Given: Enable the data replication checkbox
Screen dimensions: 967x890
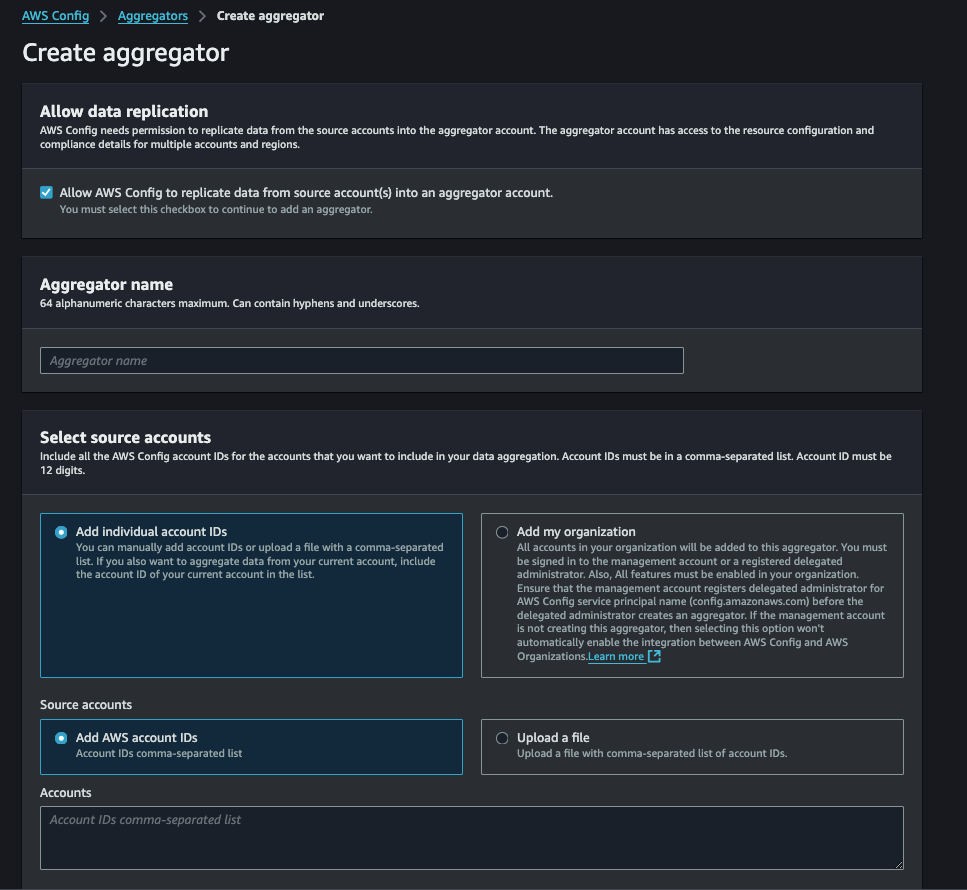Looking at the screenshot, I should point(46,193).
